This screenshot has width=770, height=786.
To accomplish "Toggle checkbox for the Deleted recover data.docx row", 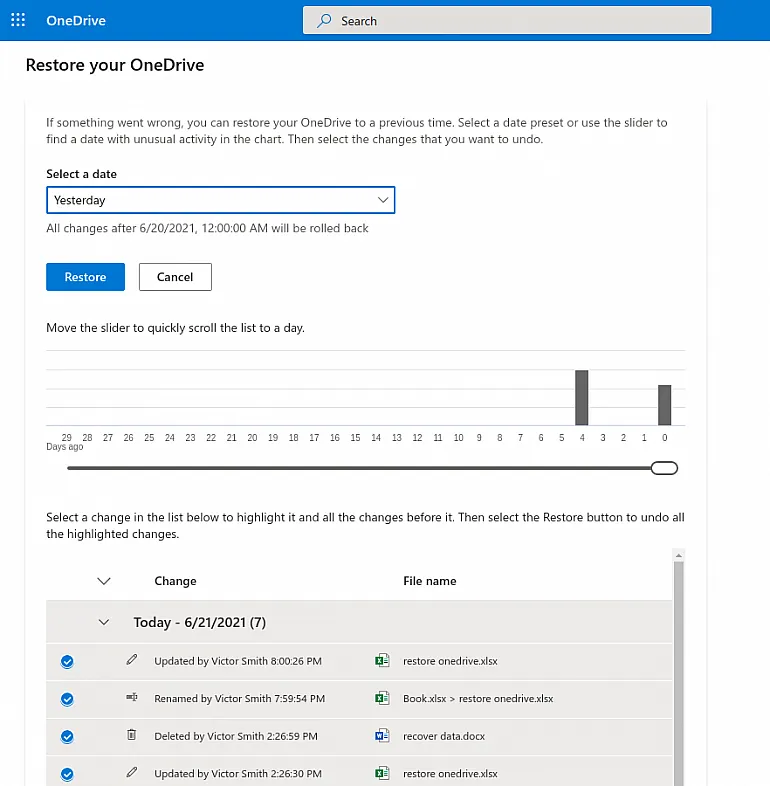I will tap(67, 736).
